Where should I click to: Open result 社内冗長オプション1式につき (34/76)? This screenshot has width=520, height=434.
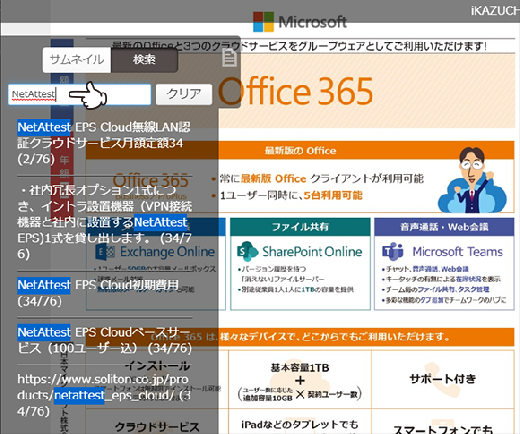pos(104,222)
